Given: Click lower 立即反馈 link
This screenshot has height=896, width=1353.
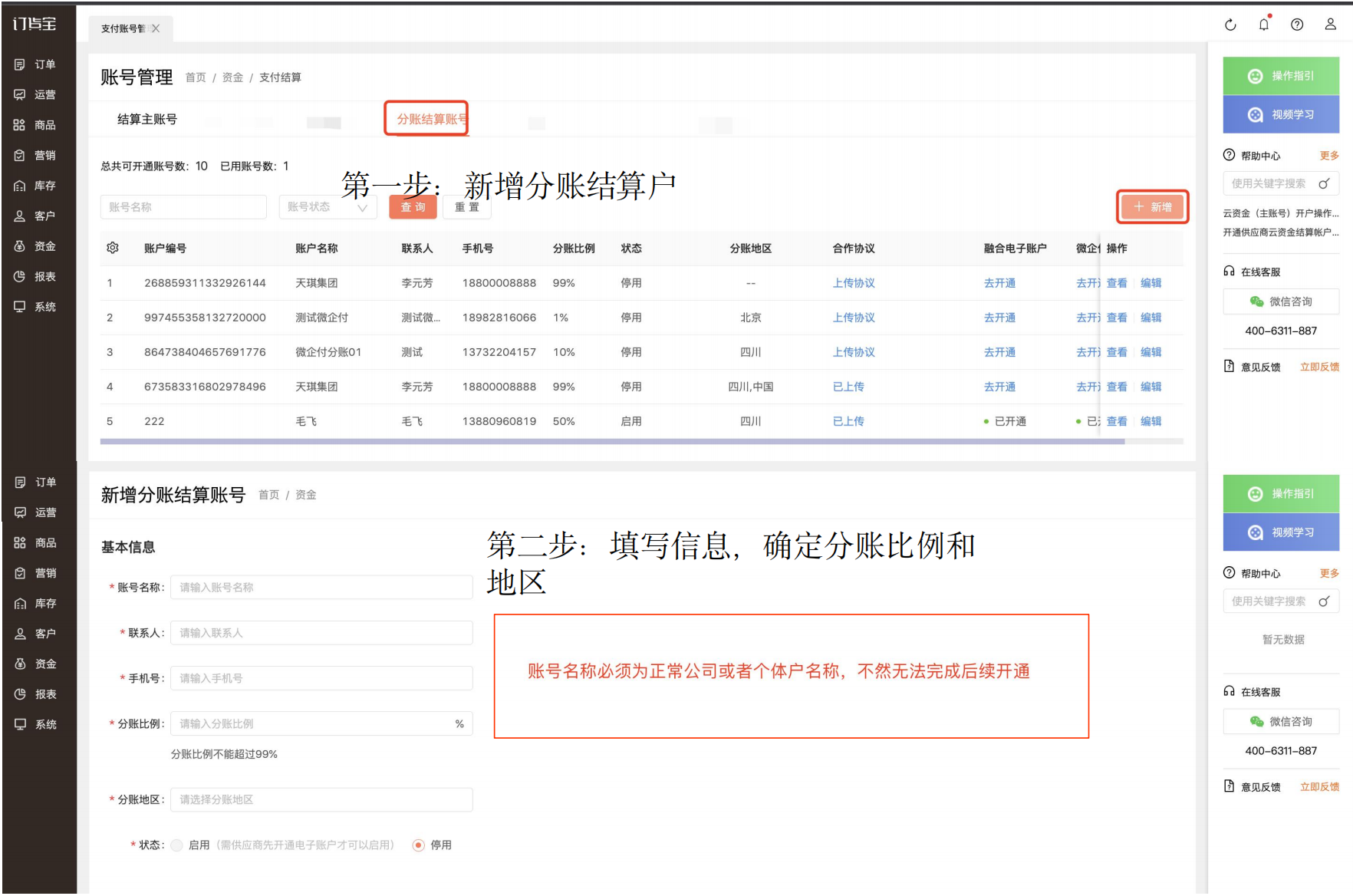Looking at the screenshot, I should tap(1319, 787).
